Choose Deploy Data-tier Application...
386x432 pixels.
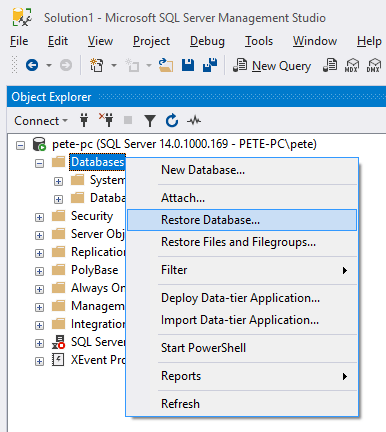[242, 298]
